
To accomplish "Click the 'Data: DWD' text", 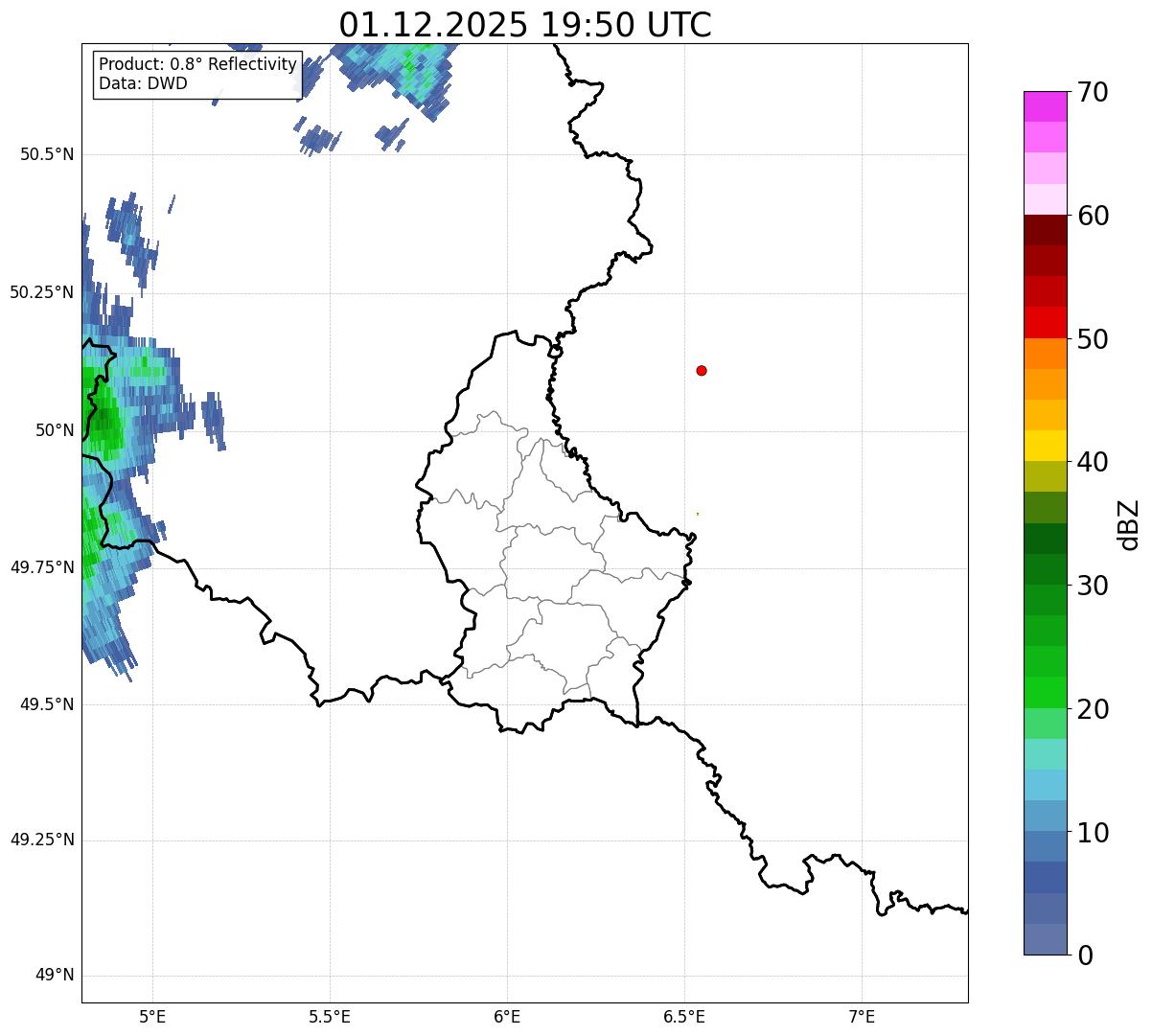I will [x=143, y=83].
